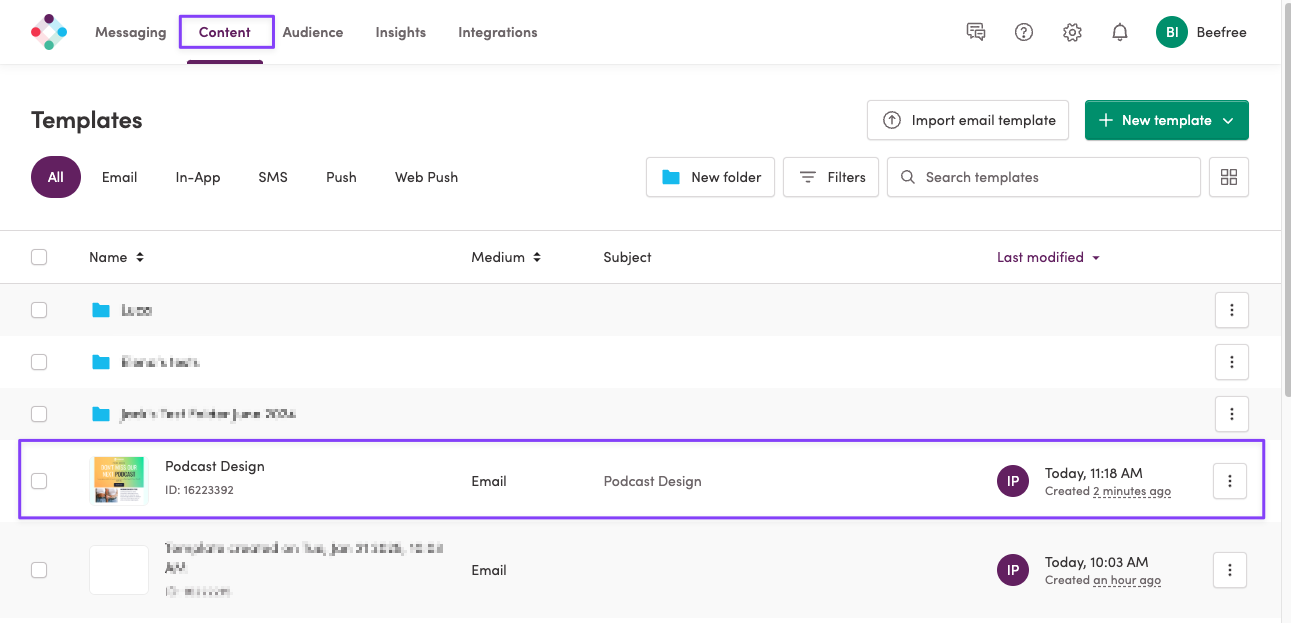Open the notifications bell icon
This screenshot has height=623, width=1291.
1120,32
